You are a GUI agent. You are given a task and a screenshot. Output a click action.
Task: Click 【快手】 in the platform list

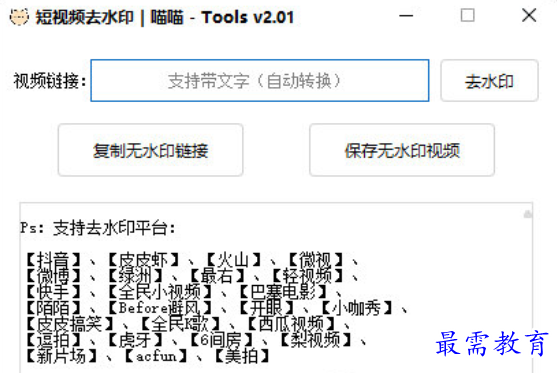[53, 292]
